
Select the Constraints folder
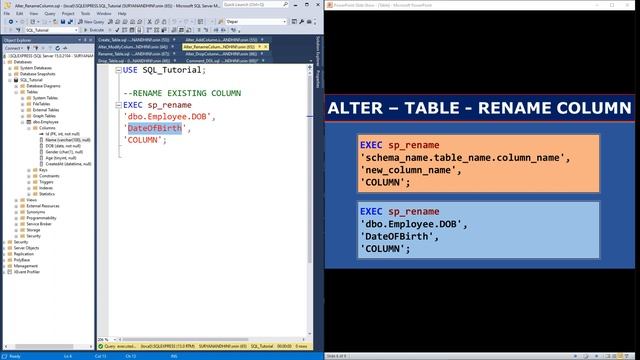point(49,176)
